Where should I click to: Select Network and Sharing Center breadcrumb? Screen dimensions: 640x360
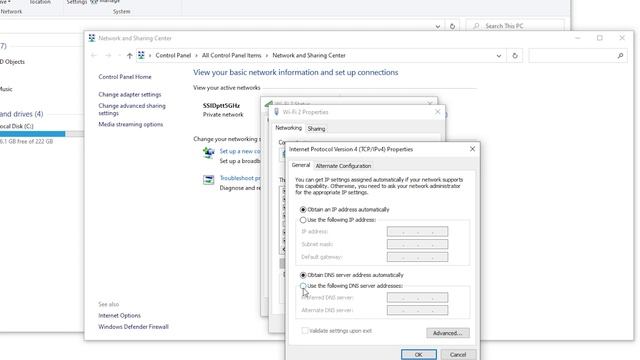coord(309,56)
